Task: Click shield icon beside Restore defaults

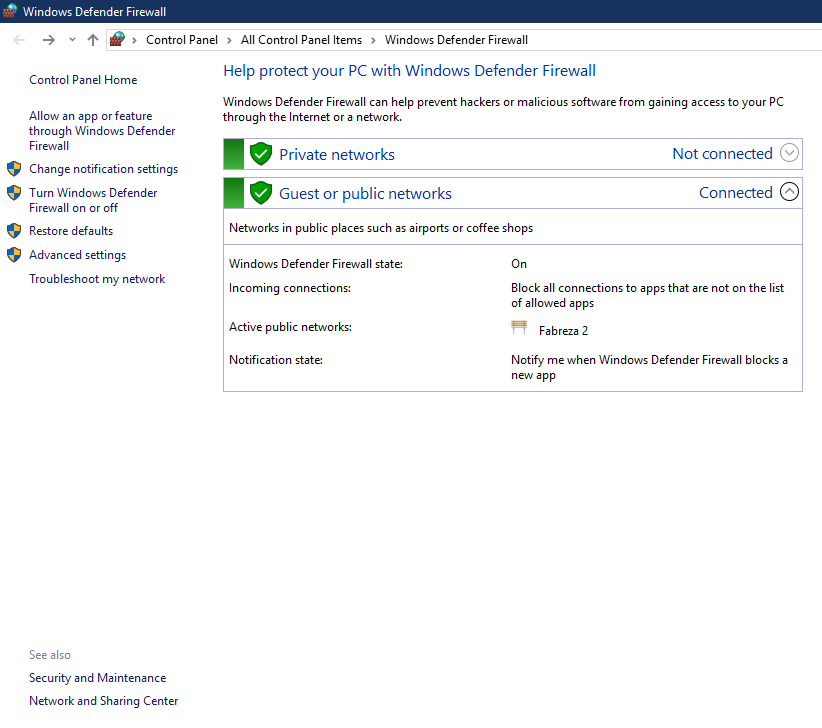Action: [14, 231]
